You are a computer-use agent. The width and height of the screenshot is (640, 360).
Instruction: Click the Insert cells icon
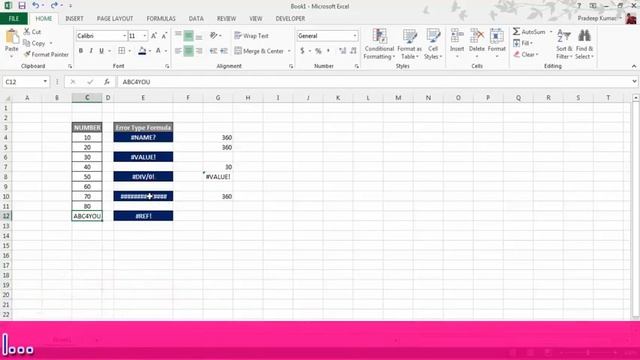tap(457, 37)
